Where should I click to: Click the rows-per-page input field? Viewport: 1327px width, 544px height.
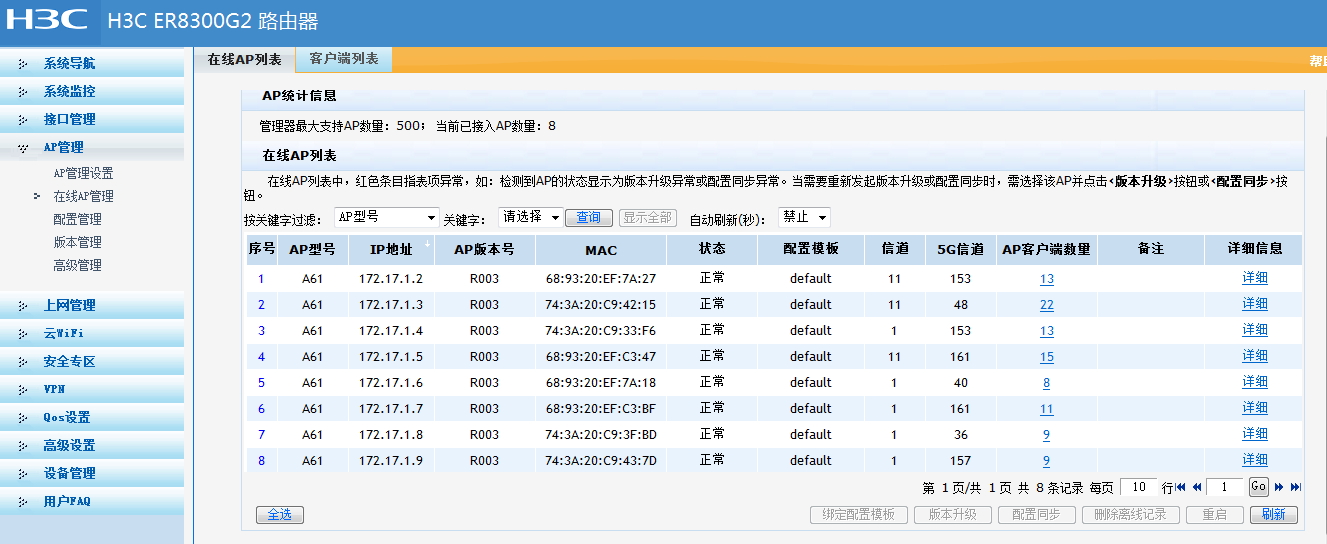click(1138, 487)
